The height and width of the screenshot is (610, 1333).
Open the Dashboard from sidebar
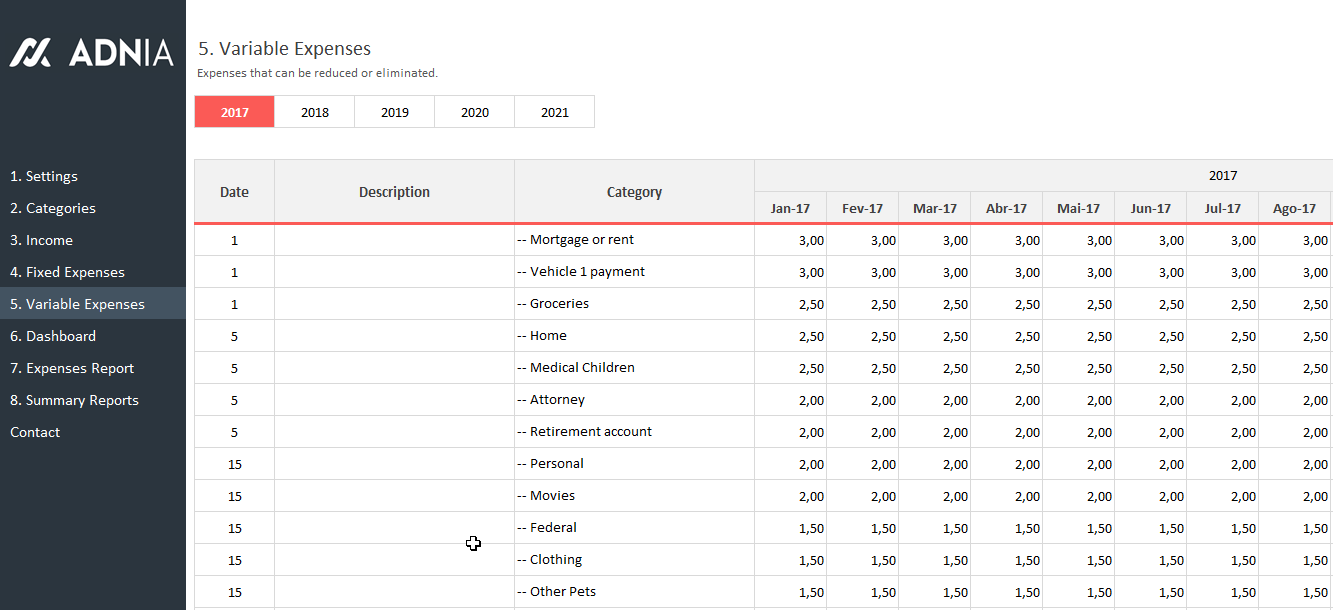53,336
